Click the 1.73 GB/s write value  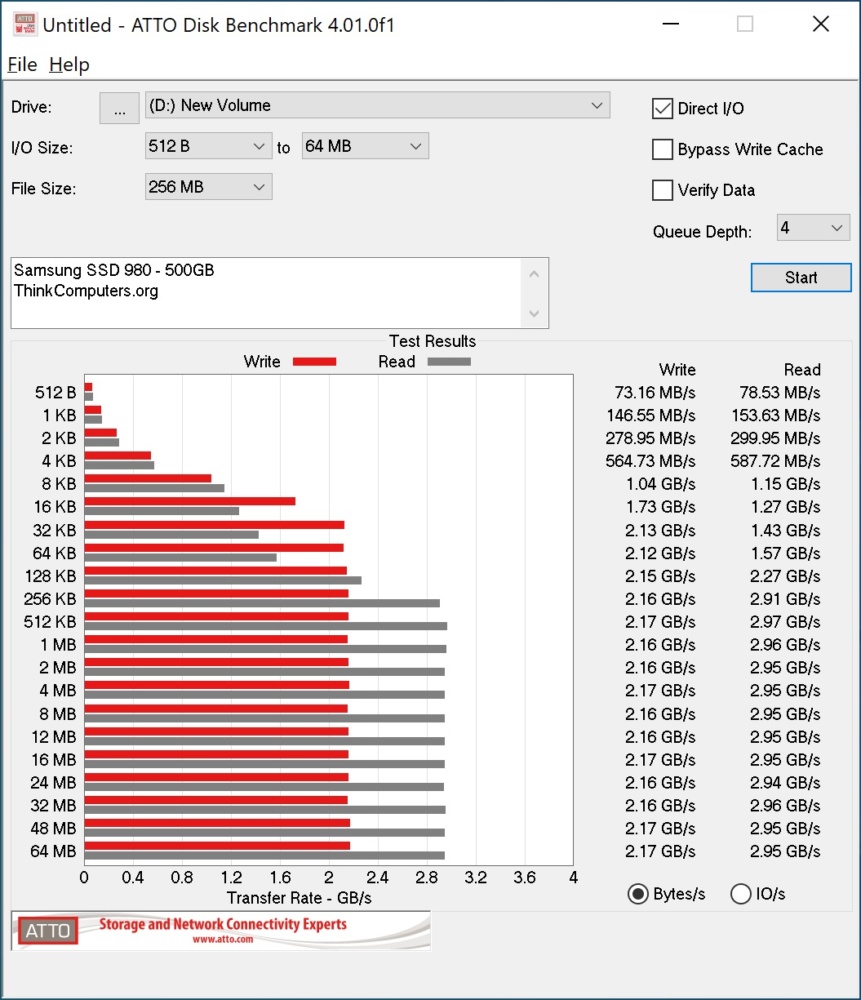(x=660, y=507)
